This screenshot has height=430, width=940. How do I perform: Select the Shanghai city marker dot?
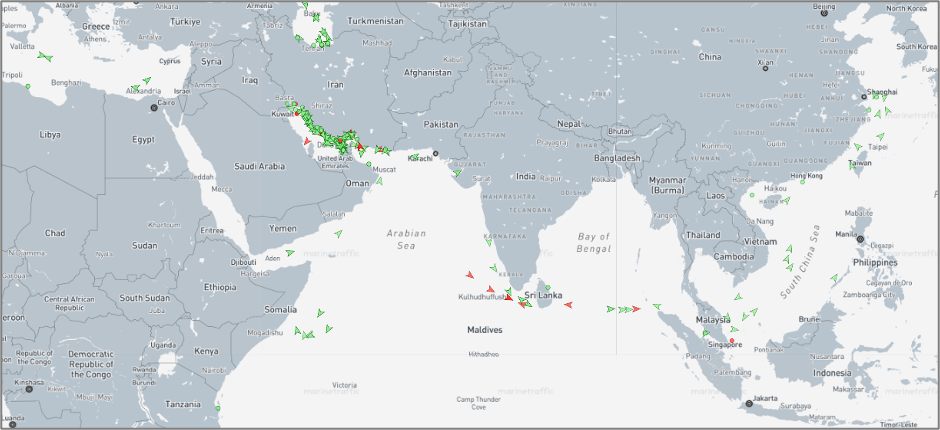[864, 97]
